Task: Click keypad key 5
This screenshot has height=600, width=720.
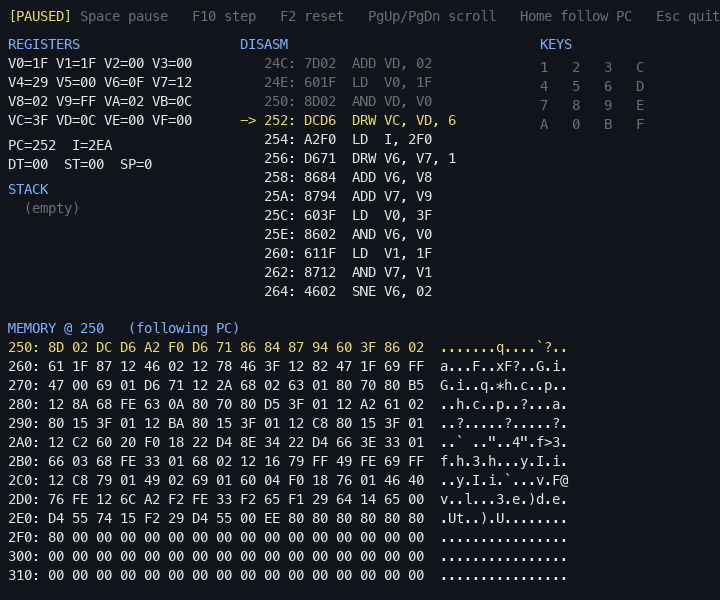Action: 576,86
